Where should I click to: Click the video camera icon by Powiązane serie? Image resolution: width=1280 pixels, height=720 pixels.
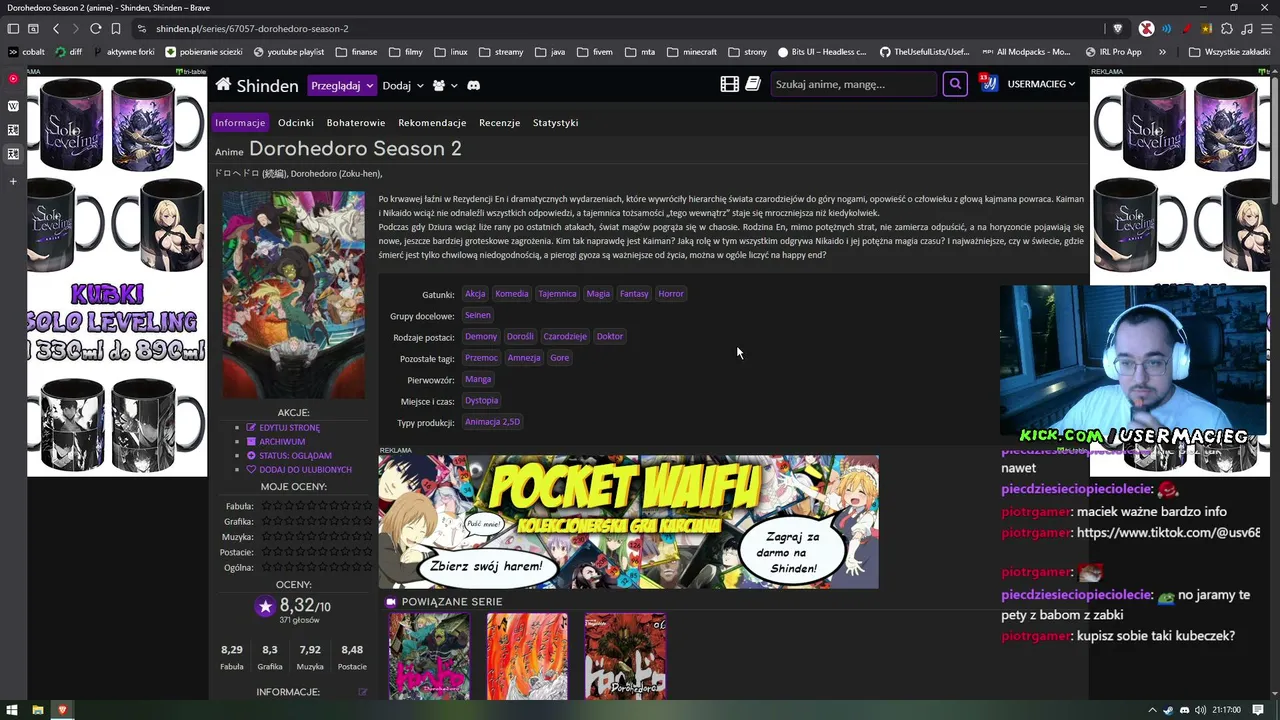(391, 602)
